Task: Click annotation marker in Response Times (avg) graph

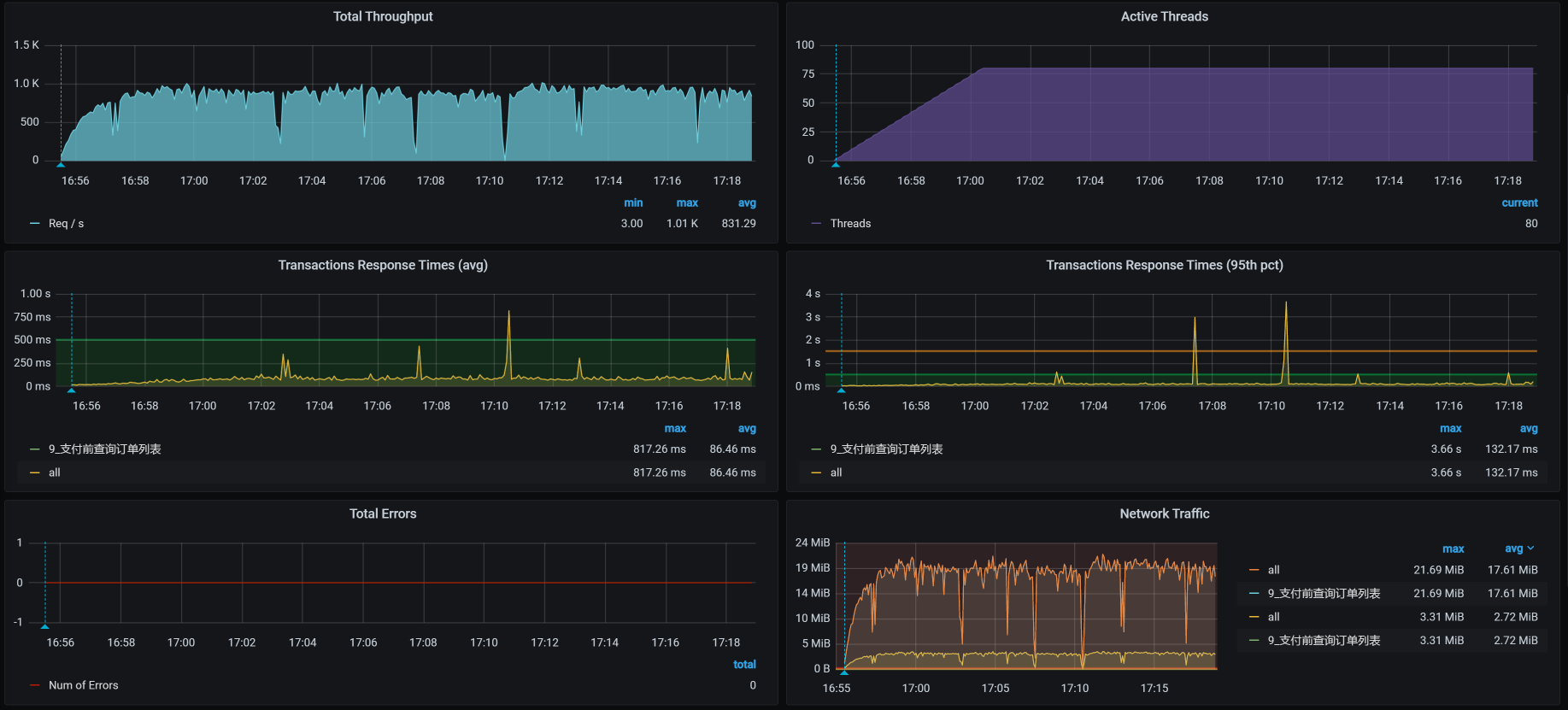Action: coord(72,390)
